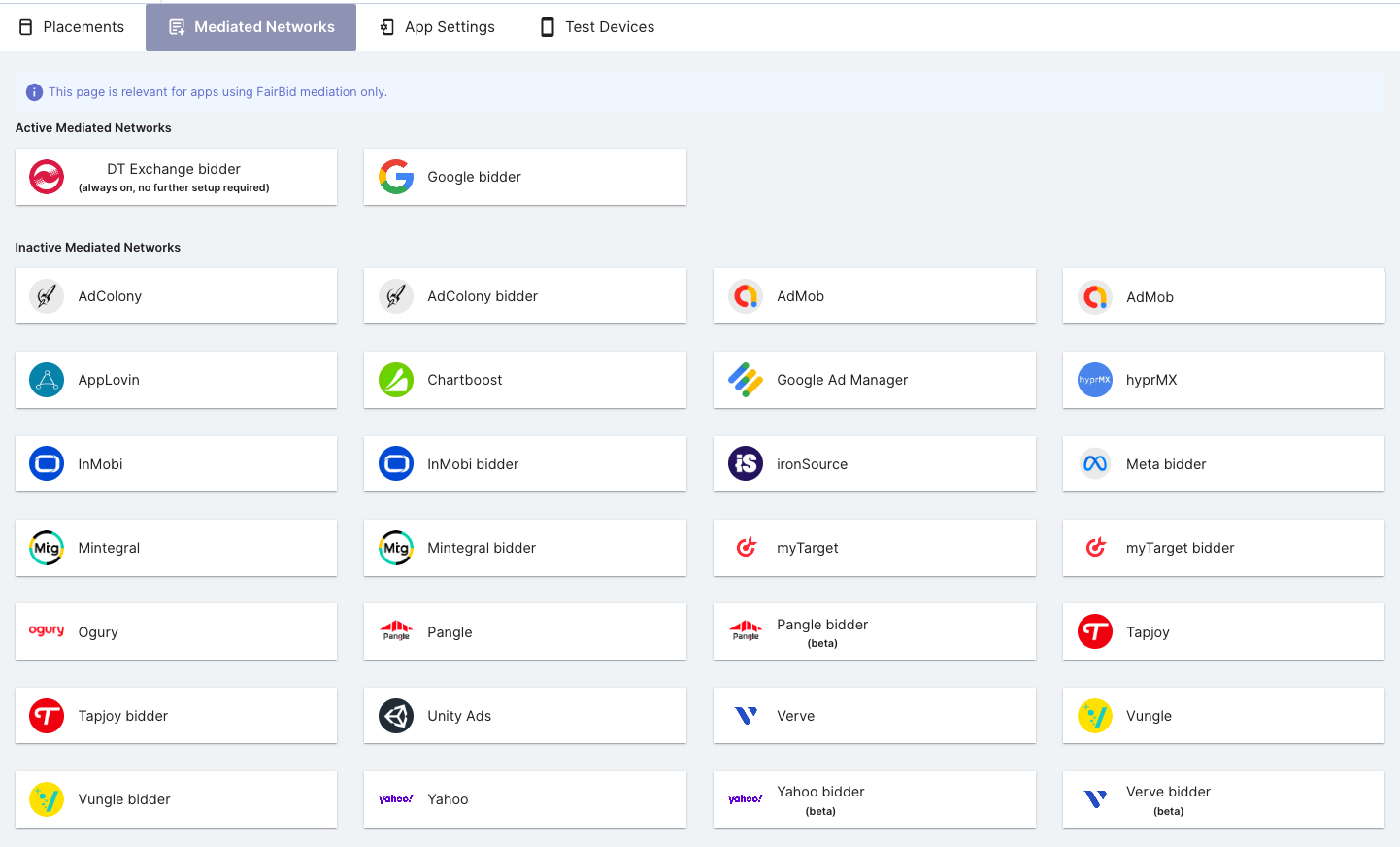Click the DT Exchange bidder logo

(x=47, y=177)
